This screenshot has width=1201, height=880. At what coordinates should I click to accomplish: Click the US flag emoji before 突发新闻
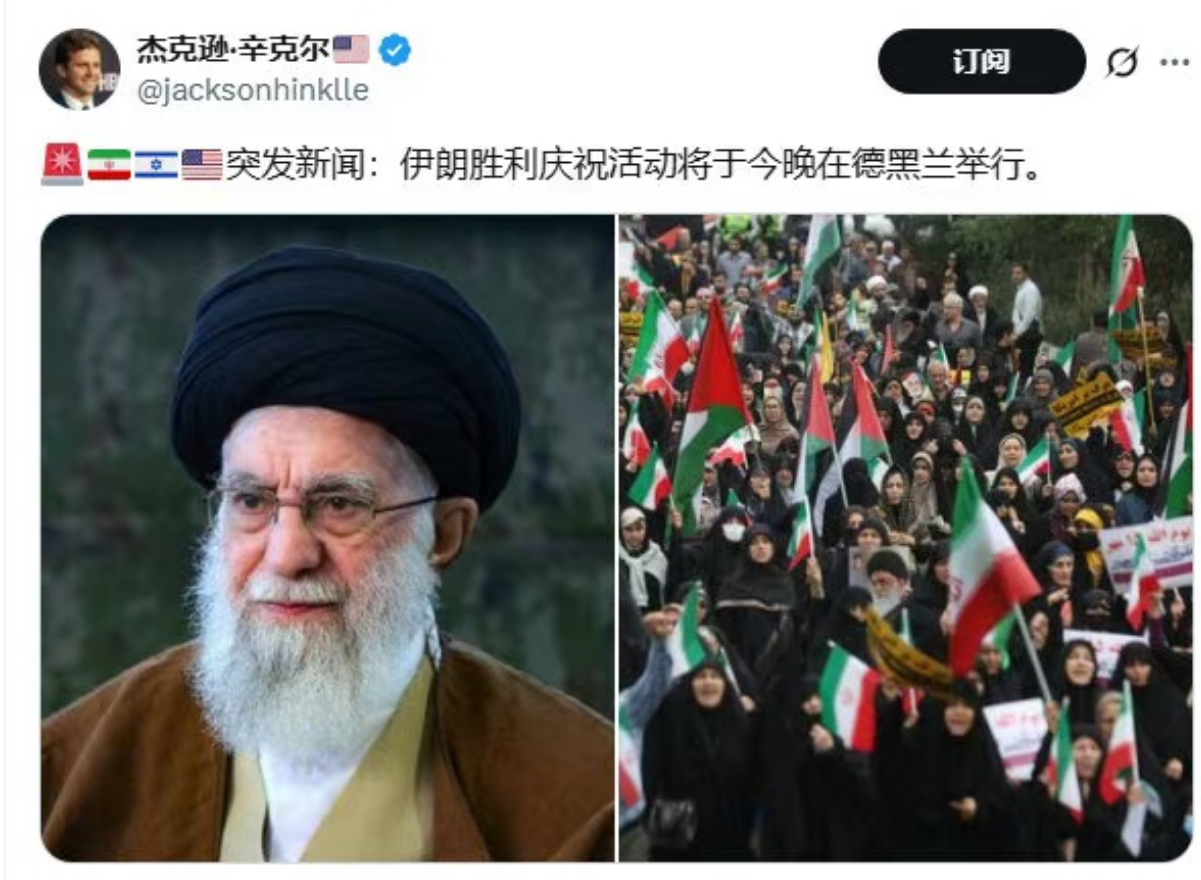click(x=202, y=165)
